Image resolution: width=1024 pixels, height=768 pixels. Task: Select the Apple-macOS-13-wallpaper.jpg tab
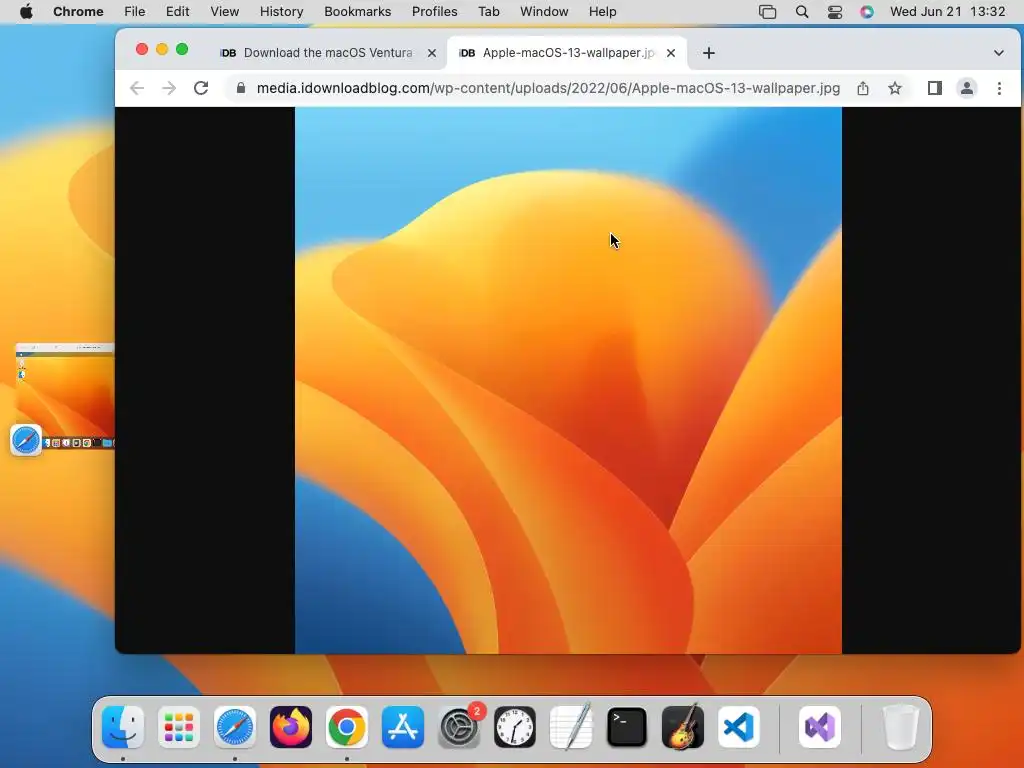pyautogui.click(x=568, y=53)
